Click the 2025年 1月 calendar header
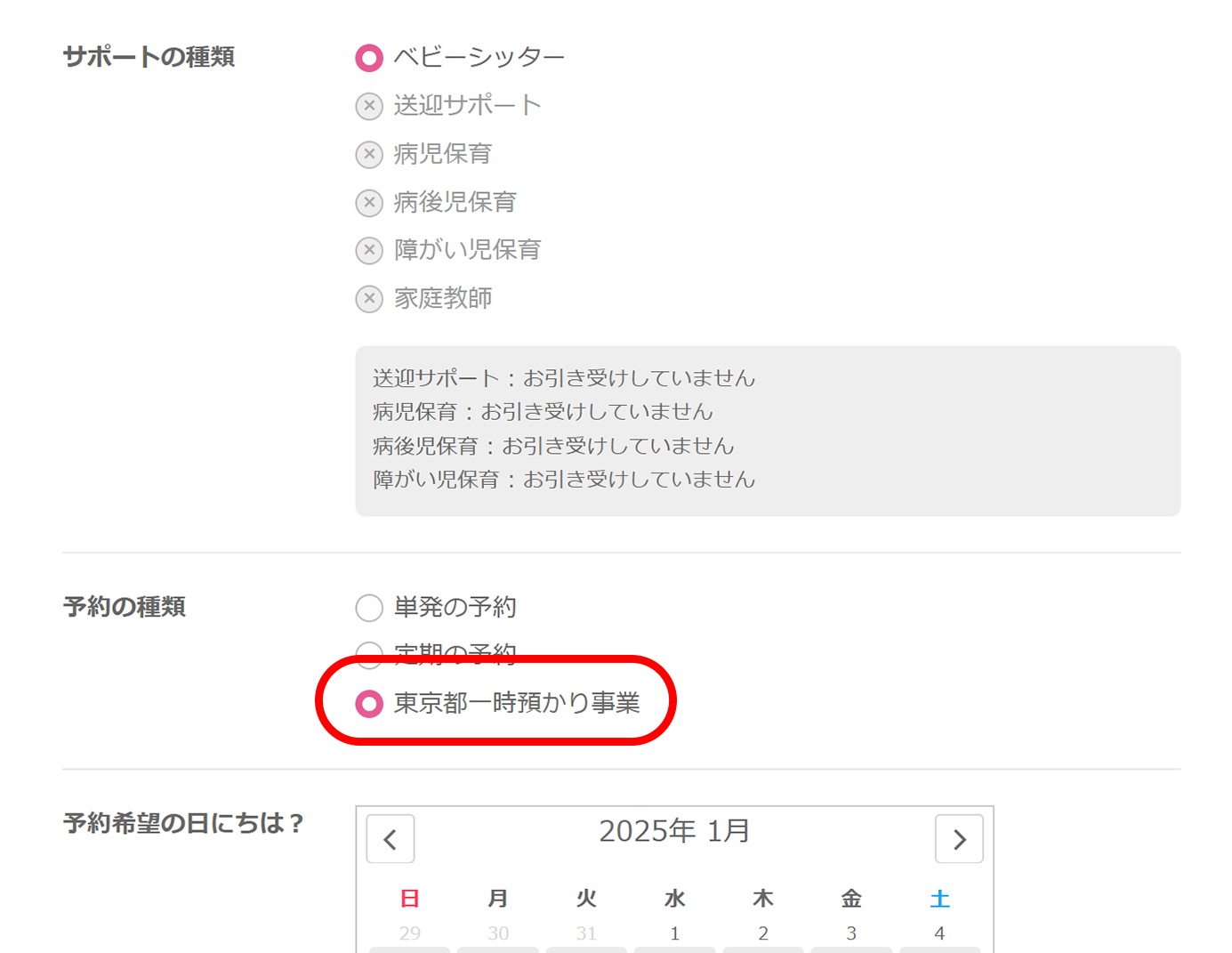Screen dimensions: 1232x953 click(x=674, y=831)
